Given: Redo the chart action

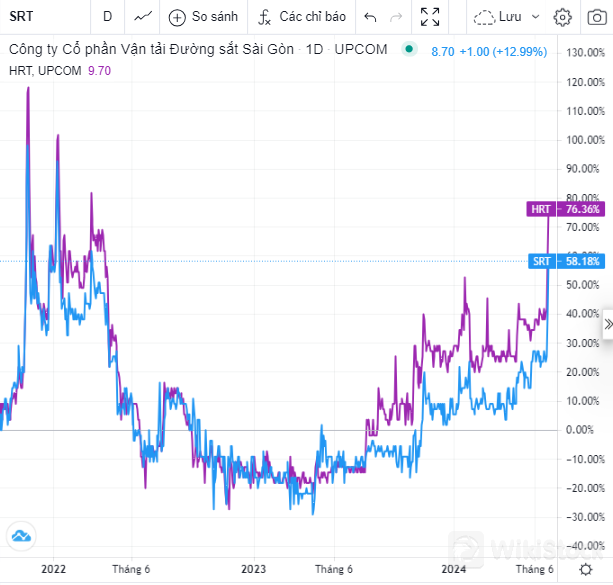Looking at the screenshot, I should [x=397, y=17].
